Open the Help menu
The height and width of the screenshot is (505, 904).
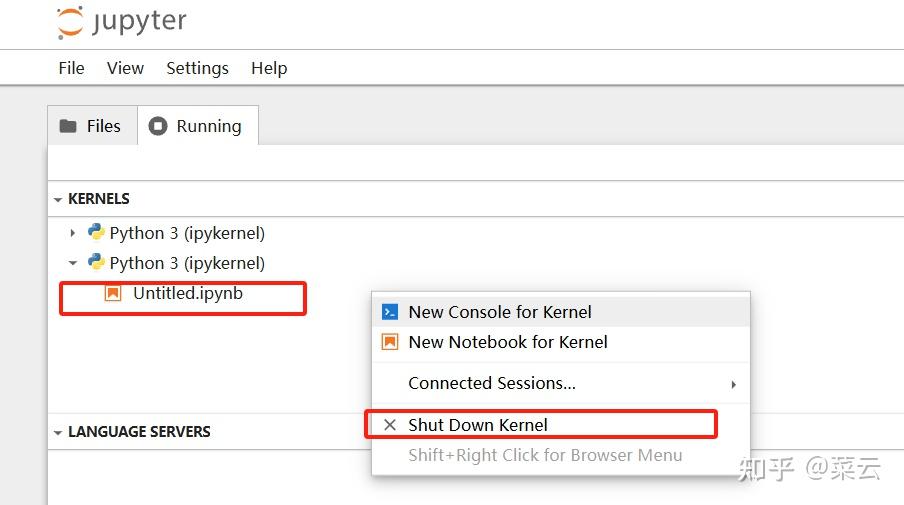pos(269,68)
